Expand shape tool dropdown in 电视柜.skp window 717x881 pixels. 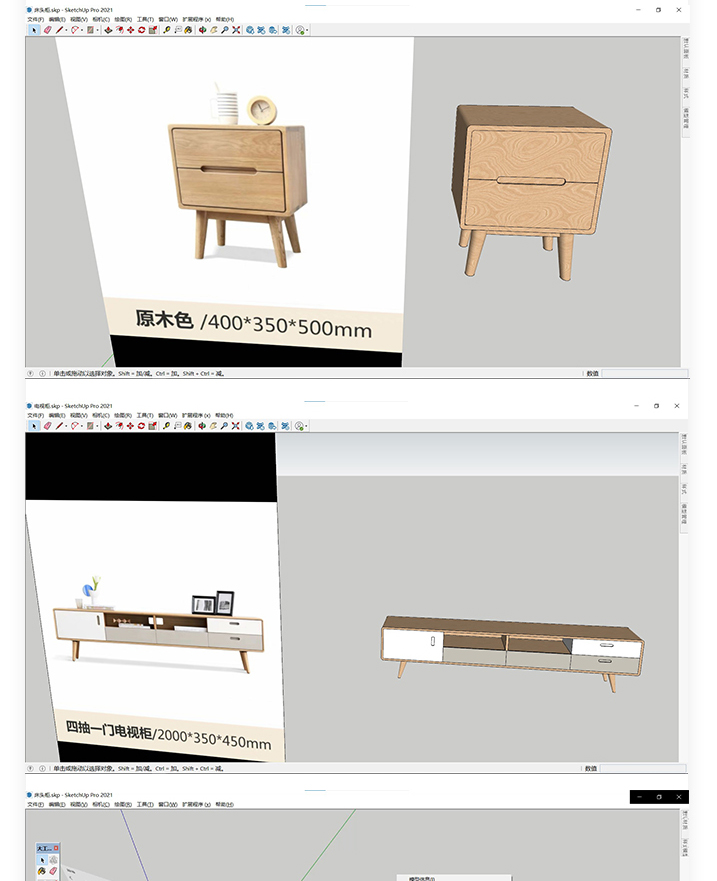click(x=98, y=426)
